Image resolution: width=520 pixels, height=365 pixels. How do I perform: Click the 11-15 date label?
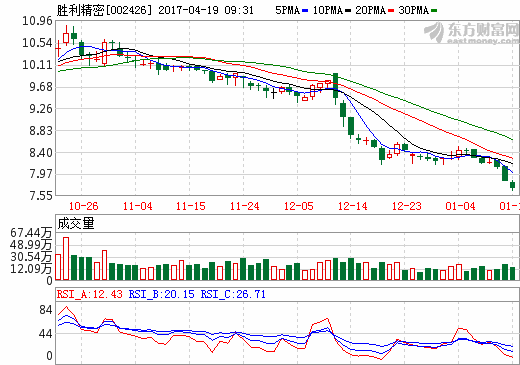tap(191, 206)
